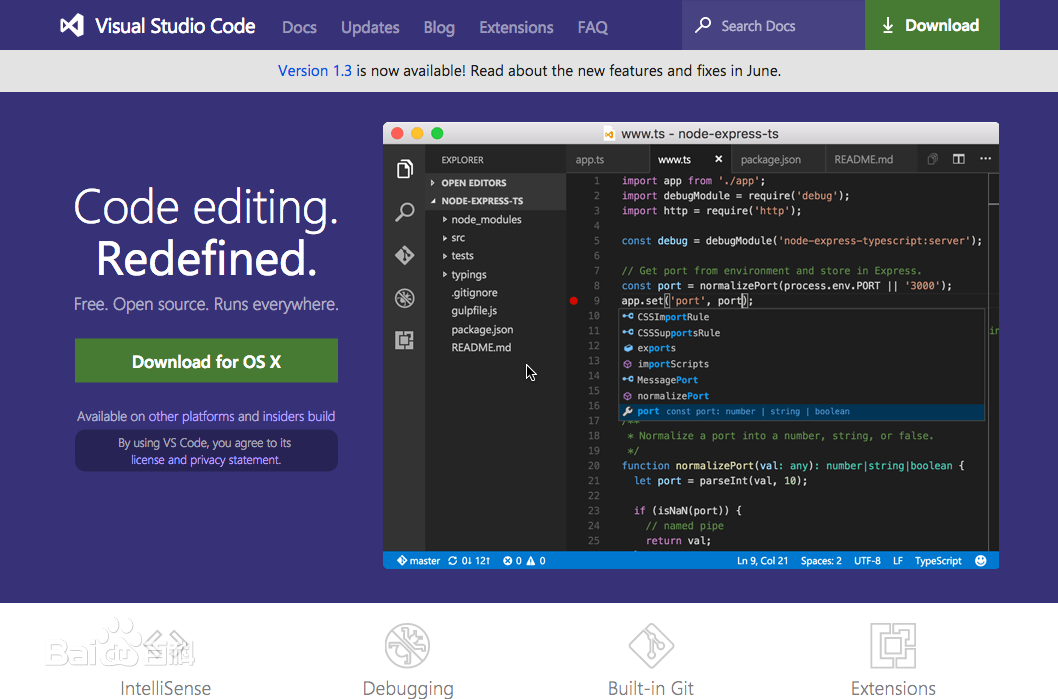The height and width of the screenshot is (699, 1058).
Task: Close the www.ts editor tab
Action: (x=719, y=159)
